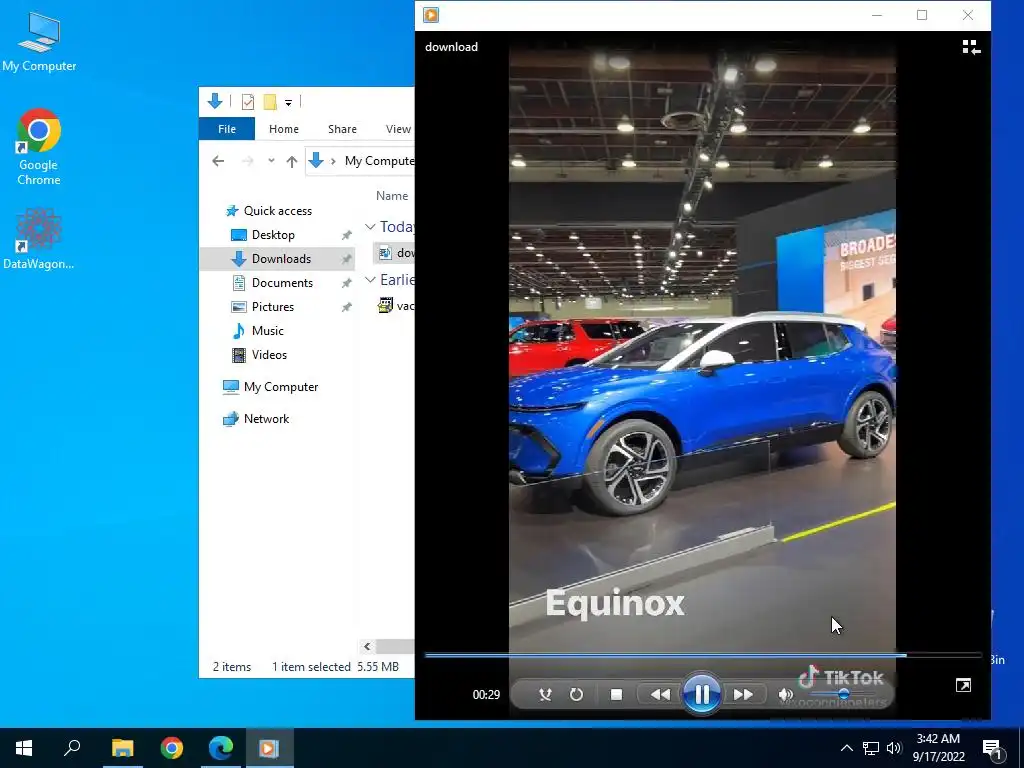Screen dimensions: 1024x768
Task: Open the View ribbon tab
Action: (x=398, y=129)
